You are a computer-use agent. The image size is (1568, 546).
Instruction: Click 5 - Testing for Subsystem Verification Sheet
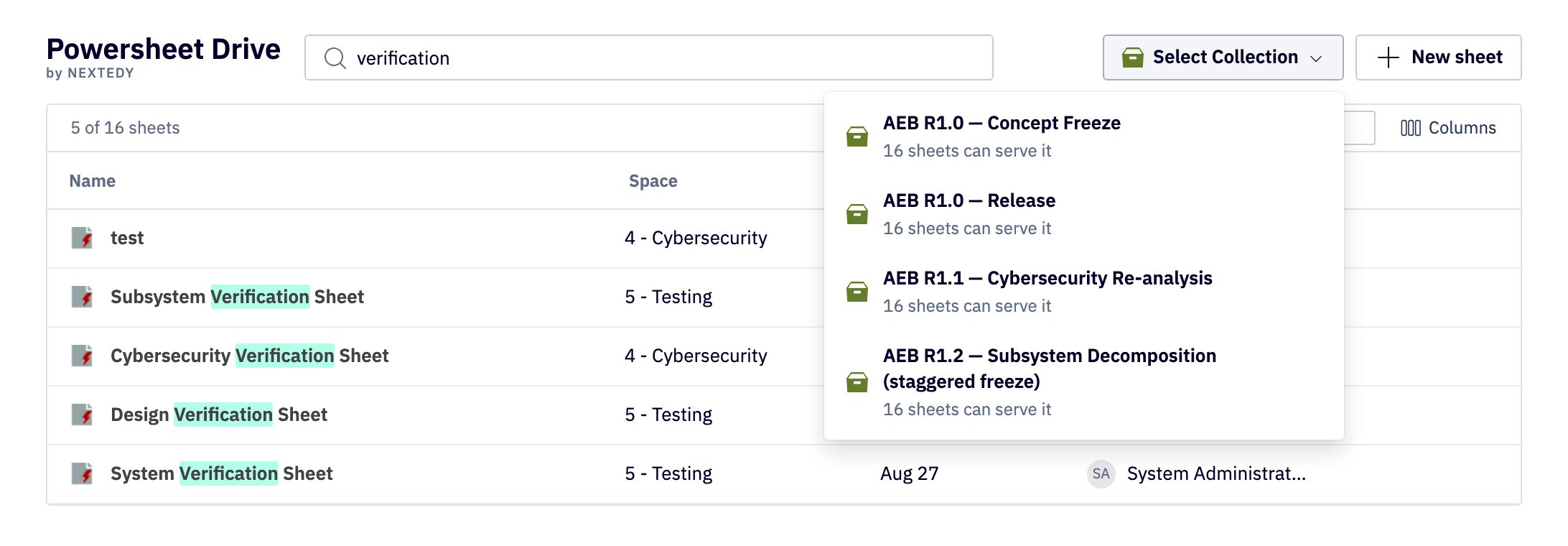[668, 297]
